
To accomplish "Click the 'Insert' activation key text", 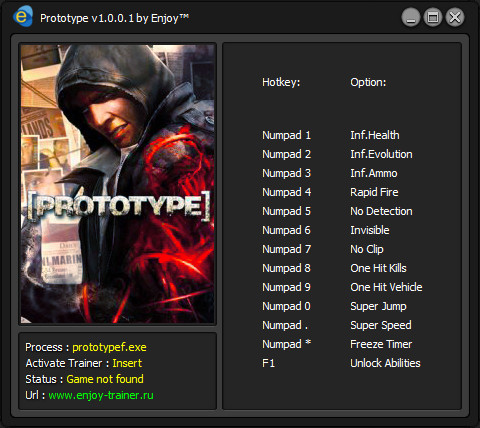I will (127, 363).
